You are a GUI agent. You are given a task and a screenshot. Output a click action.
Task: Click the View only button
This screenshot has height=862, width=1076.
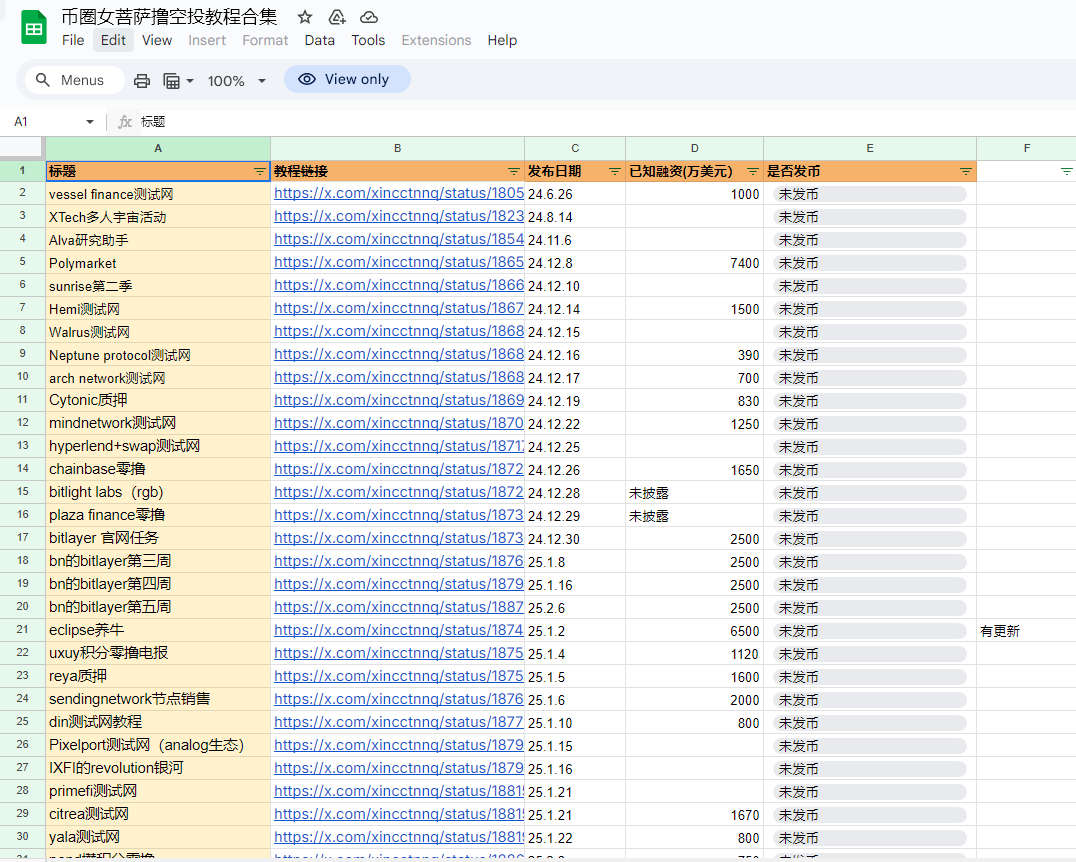click(x=347, y=79)
